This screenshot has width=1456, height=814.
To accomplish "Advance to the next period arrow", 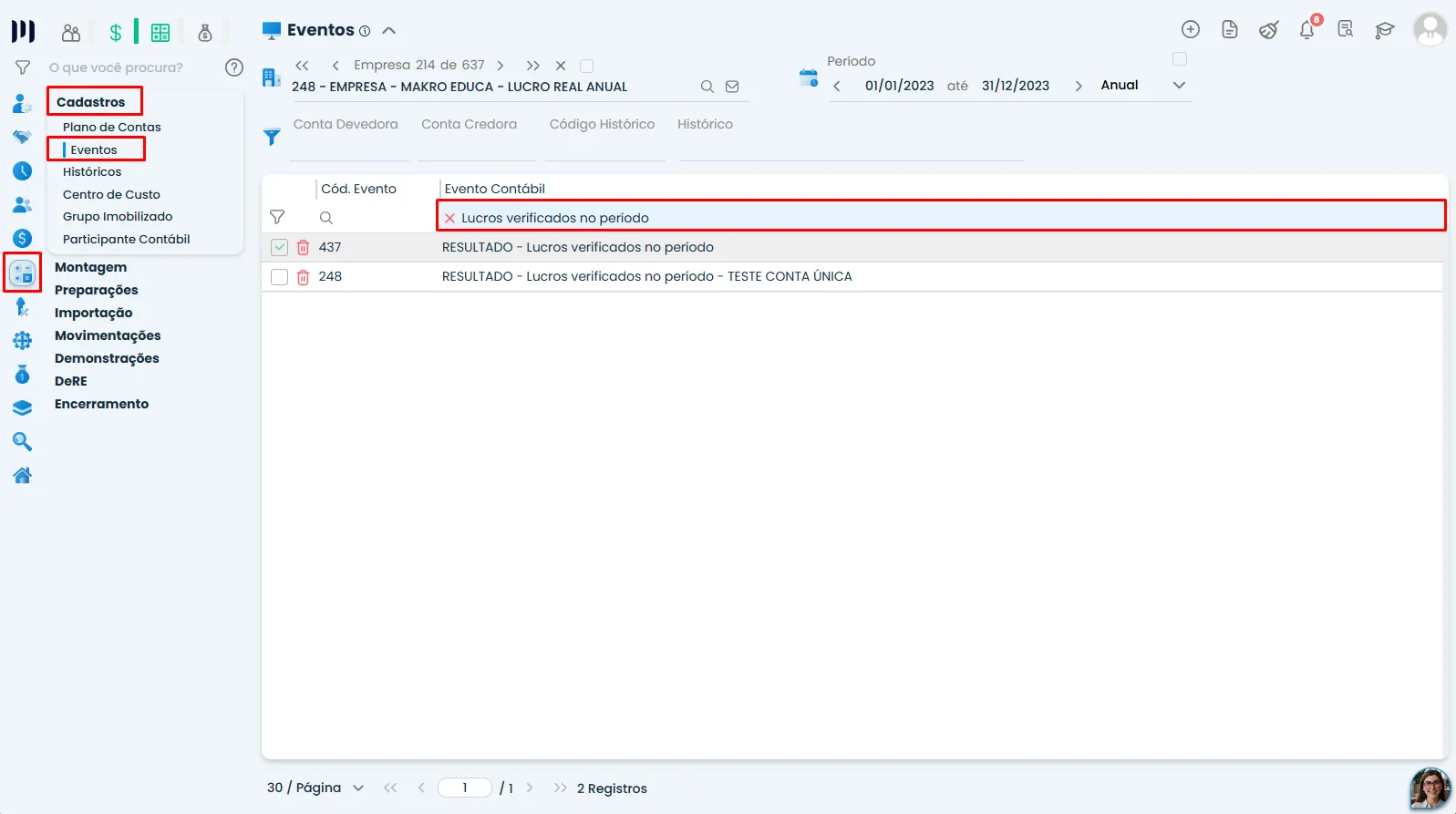I will (1079, 86).
